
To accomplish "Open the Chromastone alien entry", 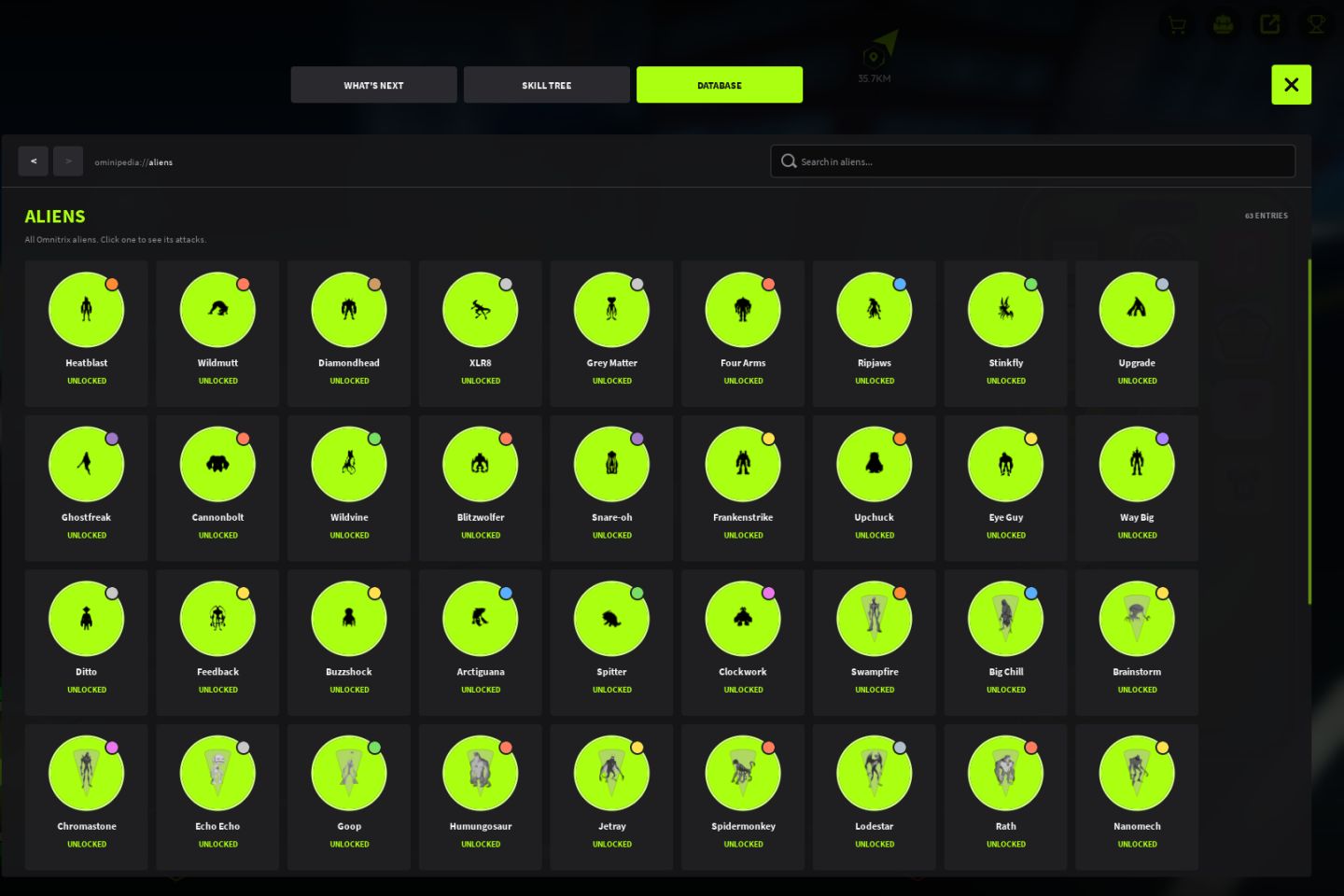I will click(x=87, y=797).
